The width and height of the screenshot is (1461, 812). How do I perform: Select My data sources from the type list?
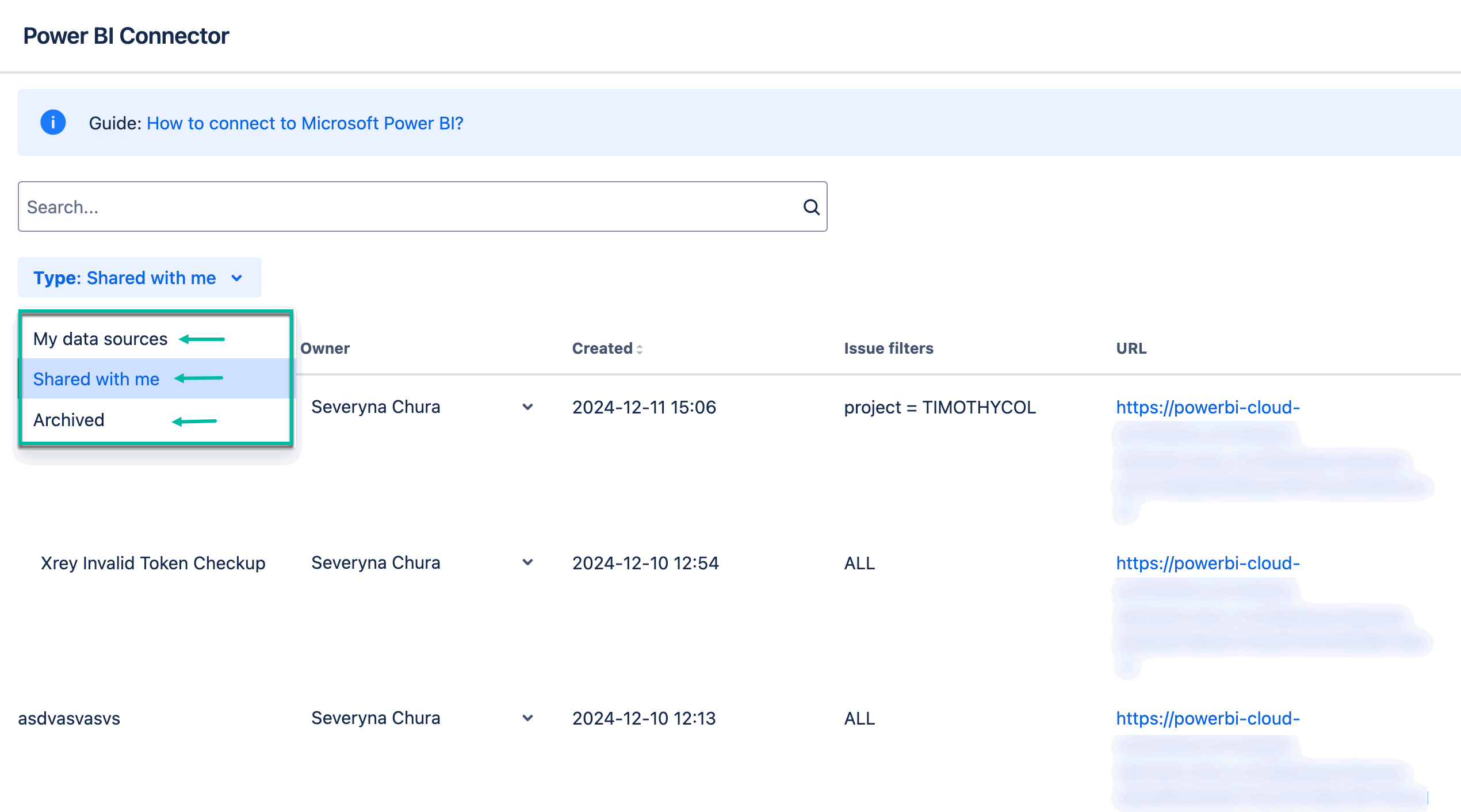[x=100, y=339]
